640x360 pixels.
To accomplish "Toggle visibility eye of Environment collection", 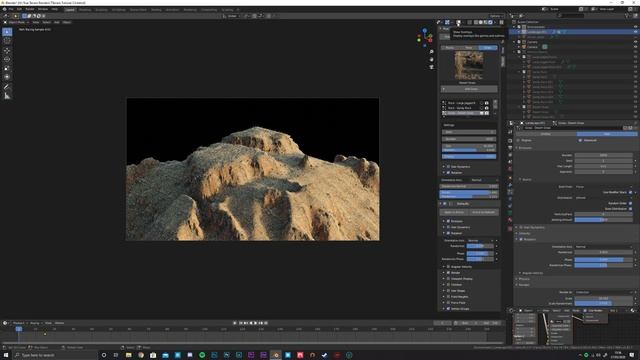I will click(x=636, y=27).
